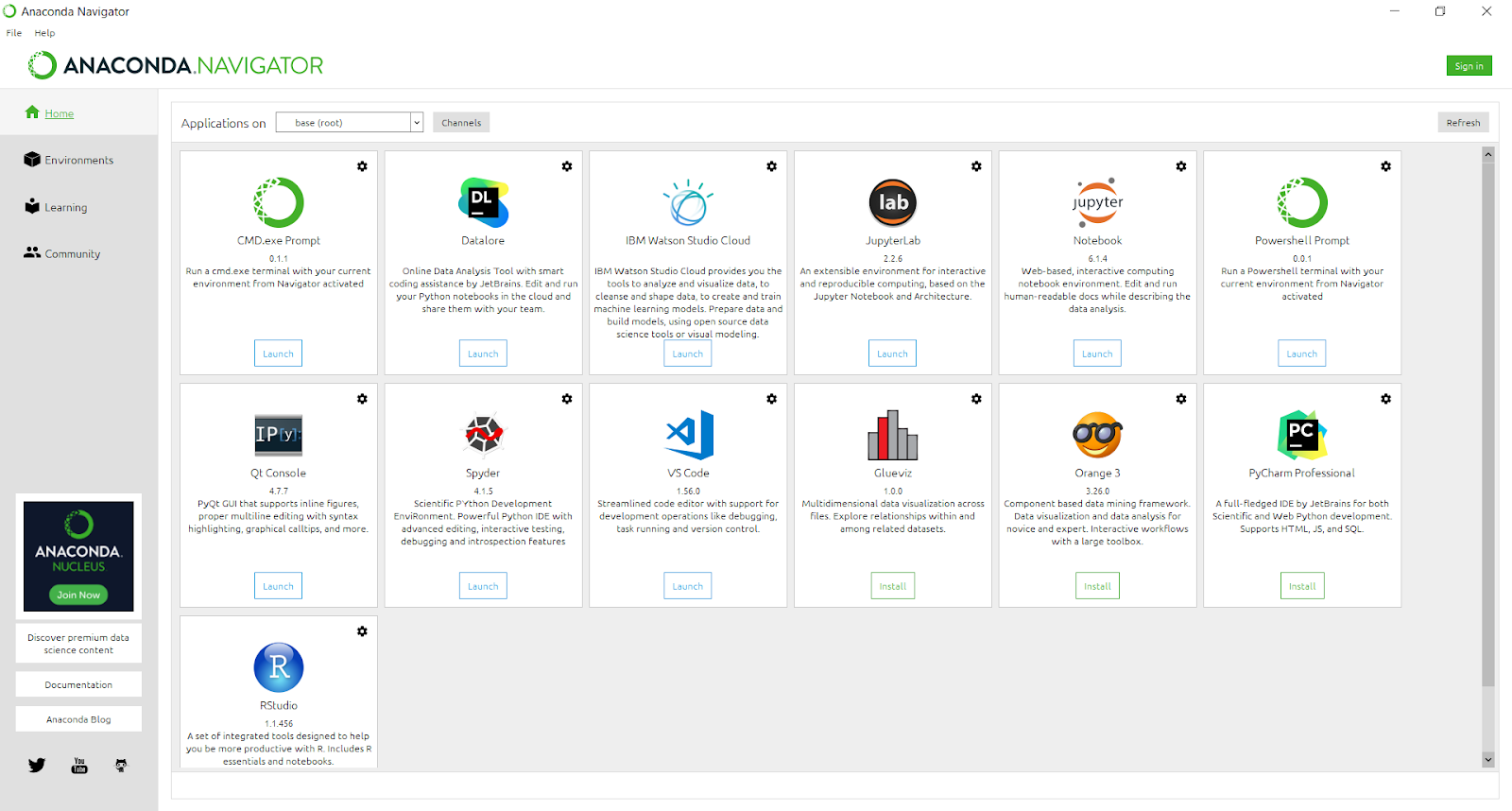Open the gear menu for PyCharm Professional
Screen dimensions: 1512x811
click(x=1385, y=399)
